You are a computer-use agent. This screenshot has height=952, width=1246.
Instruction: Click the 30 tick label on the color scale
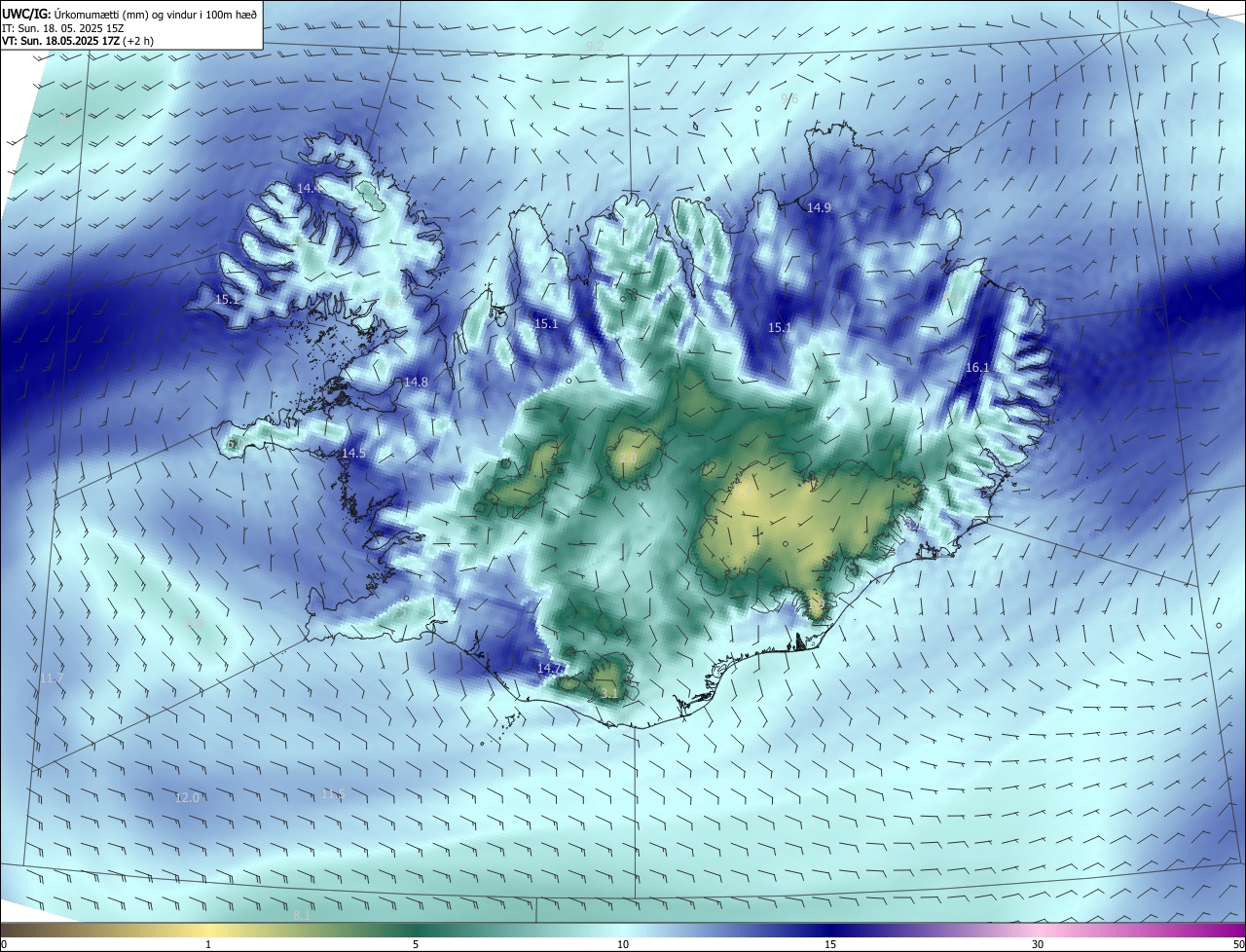1038,944
